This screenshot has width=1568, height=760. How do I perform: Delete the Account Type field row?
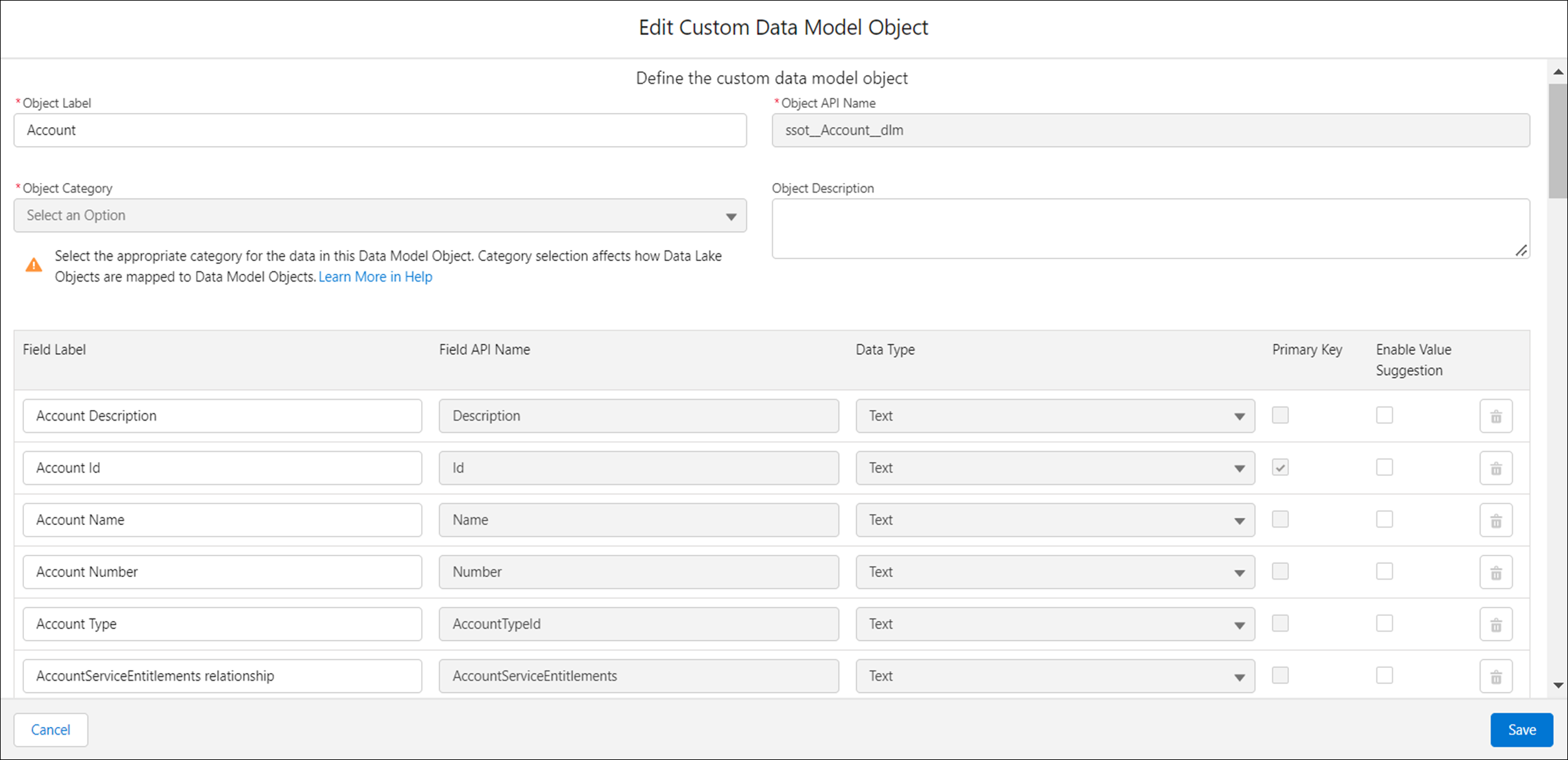pos(1496,624)
